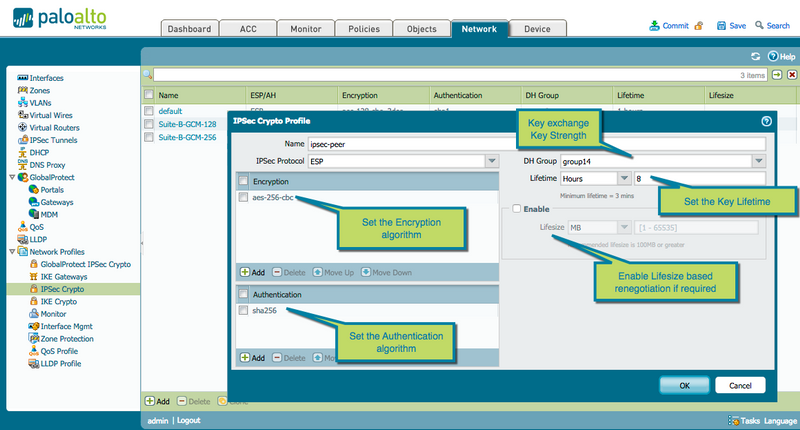Click the QoS icon
The height and width of the screenshot is (430, 800).
click(22, 226)
